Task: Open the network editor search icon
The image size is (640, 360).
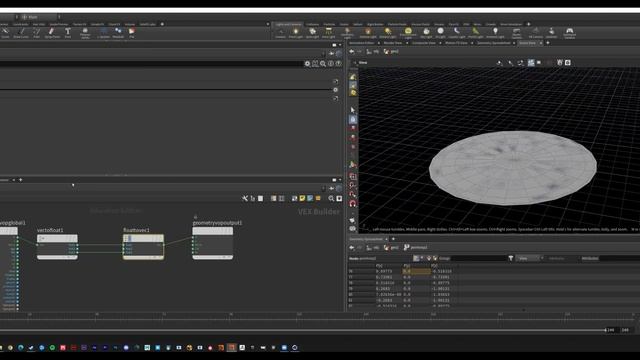Action: point(331,198)
